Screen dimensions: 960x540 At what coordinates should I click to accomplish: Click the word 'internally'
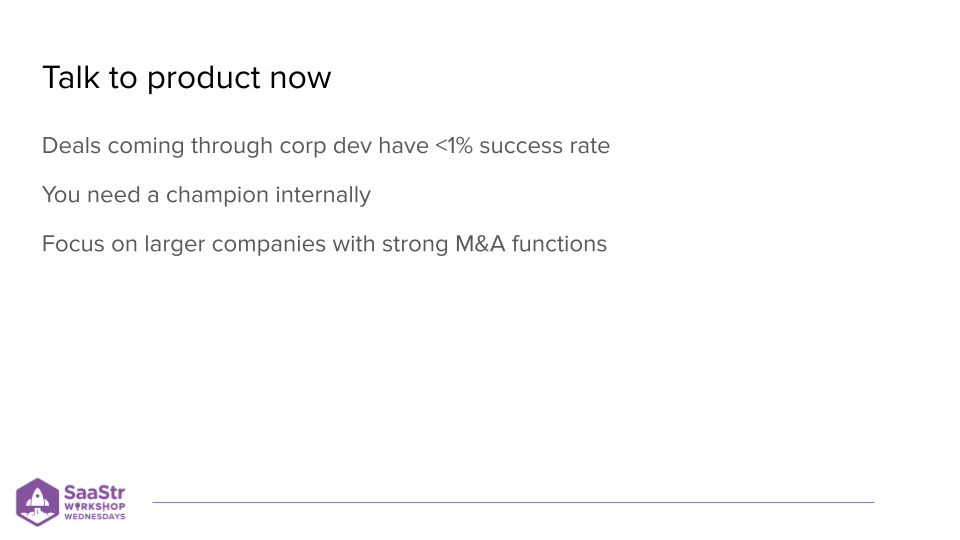coord(323,195)
